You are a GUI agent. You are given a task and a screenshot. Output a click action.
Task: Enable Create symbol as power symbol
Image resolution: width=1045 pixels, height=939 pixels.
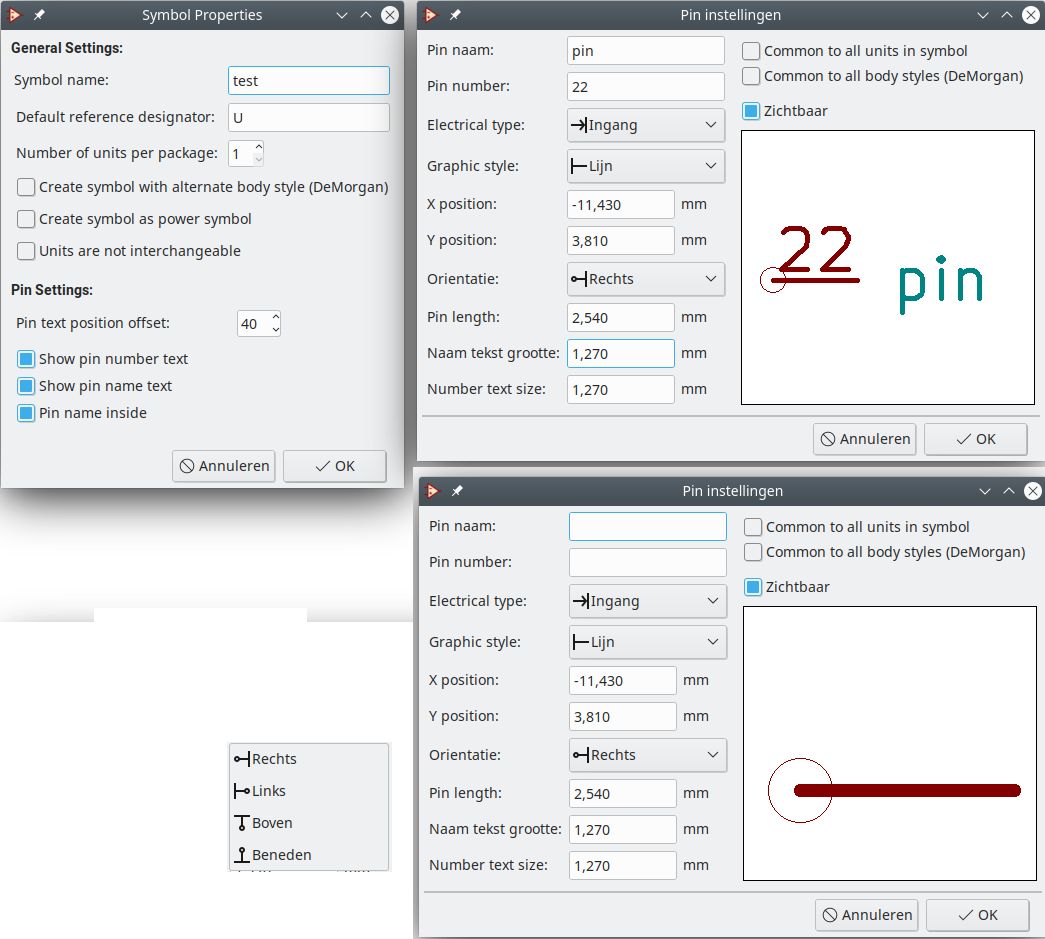[x=27, y=219]
